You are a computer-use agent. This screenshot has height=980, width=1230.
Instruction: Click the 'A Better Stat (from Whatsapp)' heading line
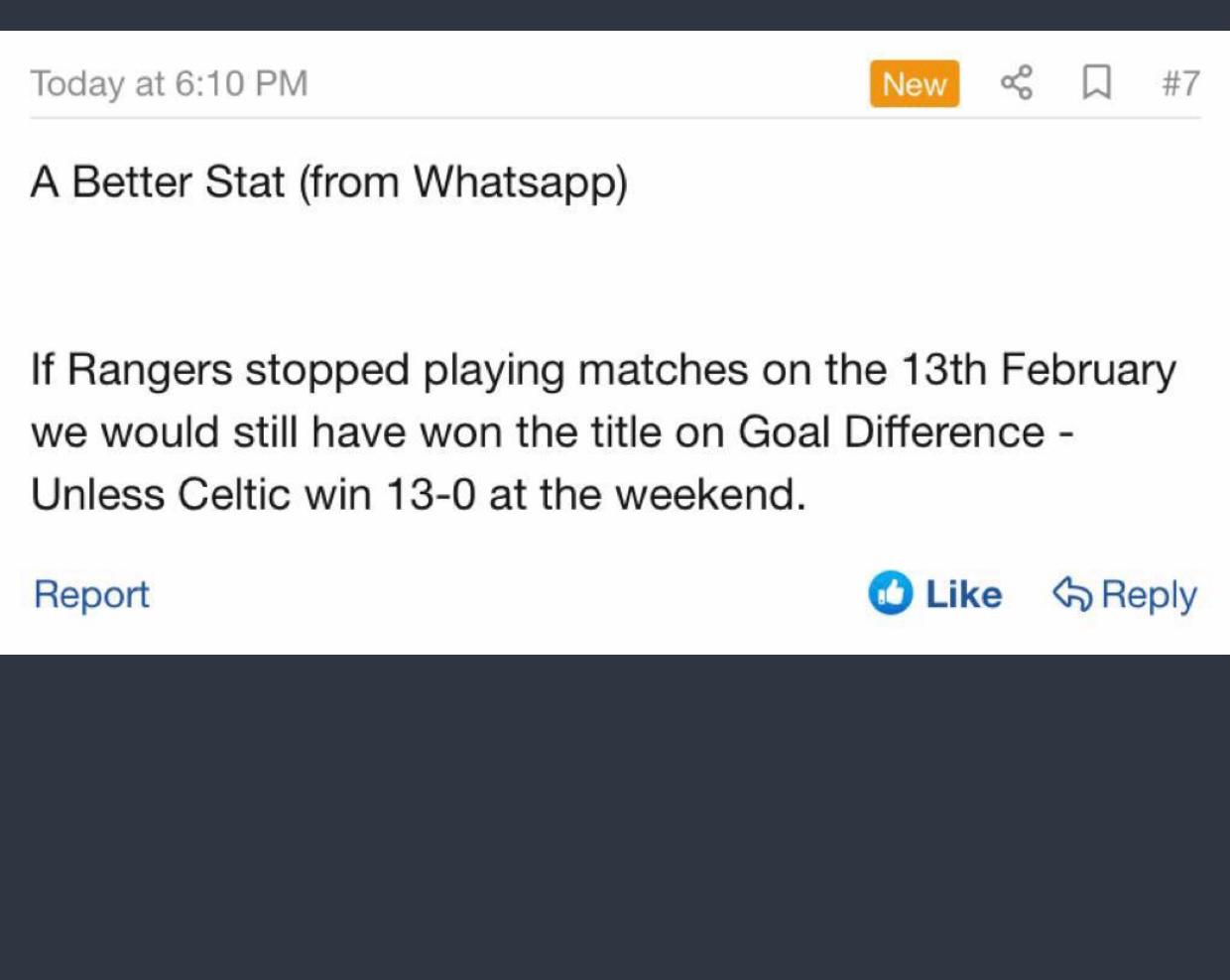point(328,183)
